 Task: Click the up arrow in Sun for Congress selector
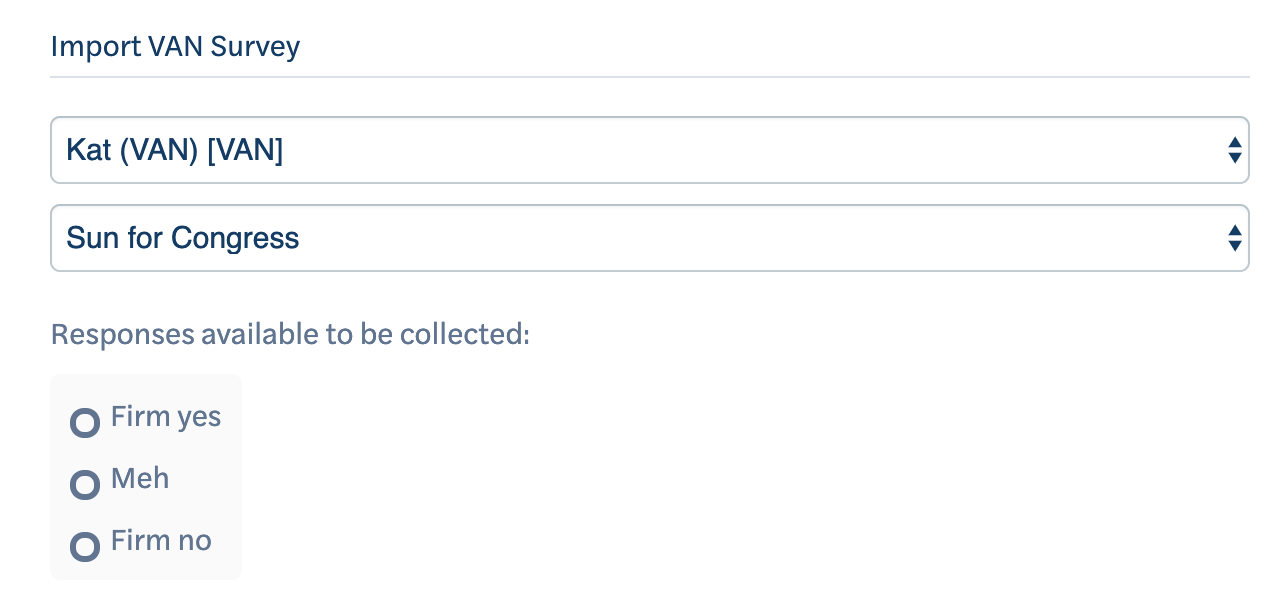point(1235,232)
